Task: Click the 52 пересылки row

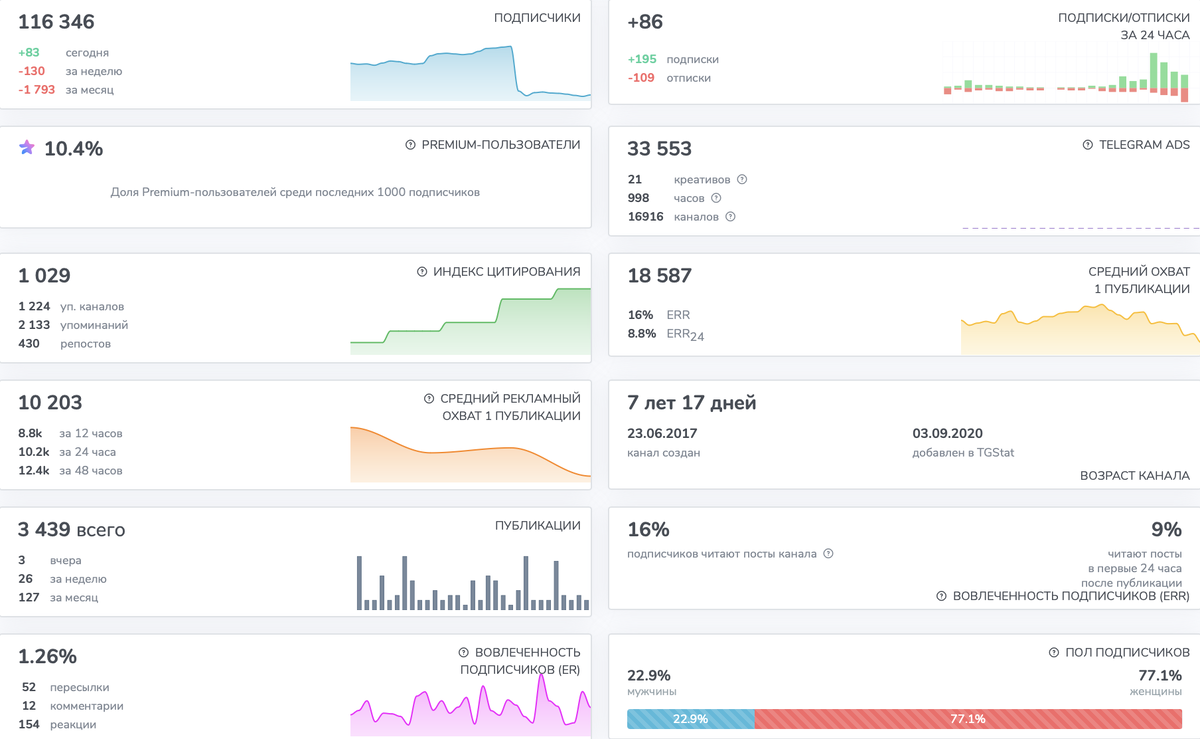Action: [65, 688]
